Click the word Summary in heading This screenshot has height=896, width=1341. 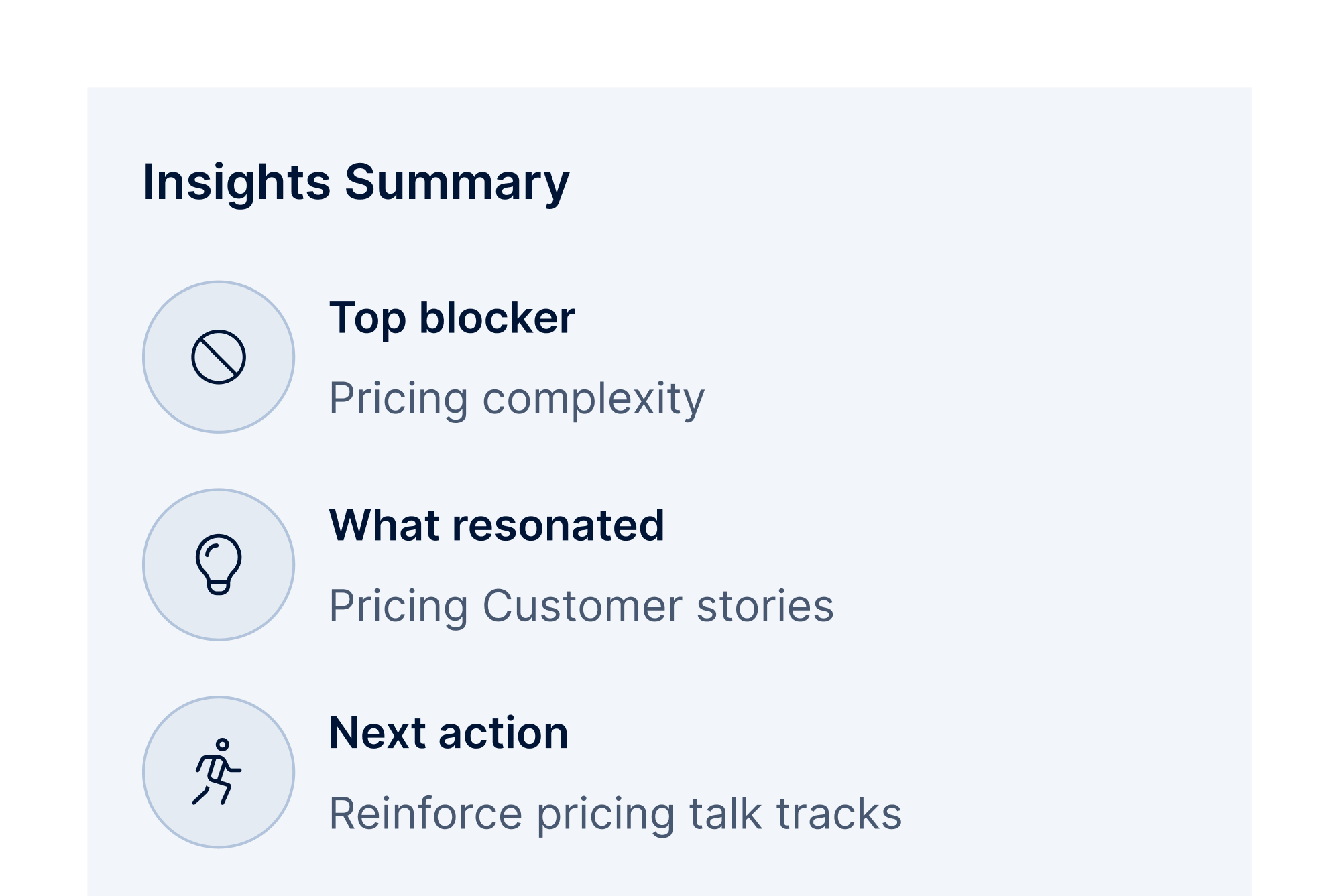(457, 182)
